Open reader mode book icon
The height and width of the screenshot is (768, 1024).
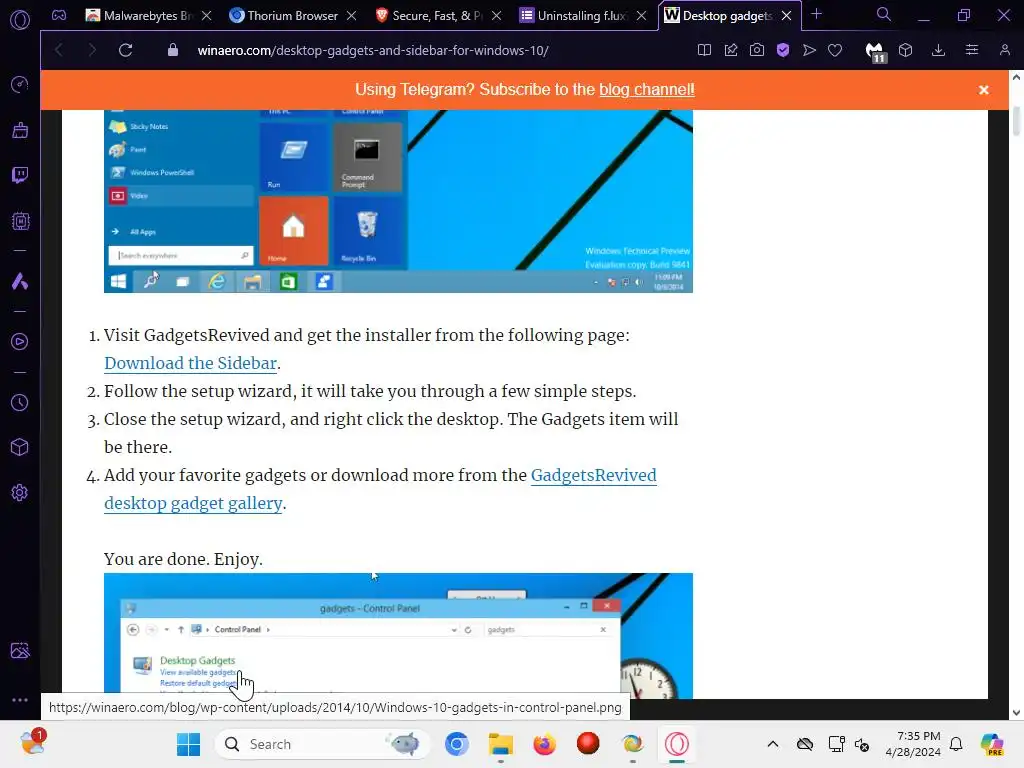pos(704,50)
